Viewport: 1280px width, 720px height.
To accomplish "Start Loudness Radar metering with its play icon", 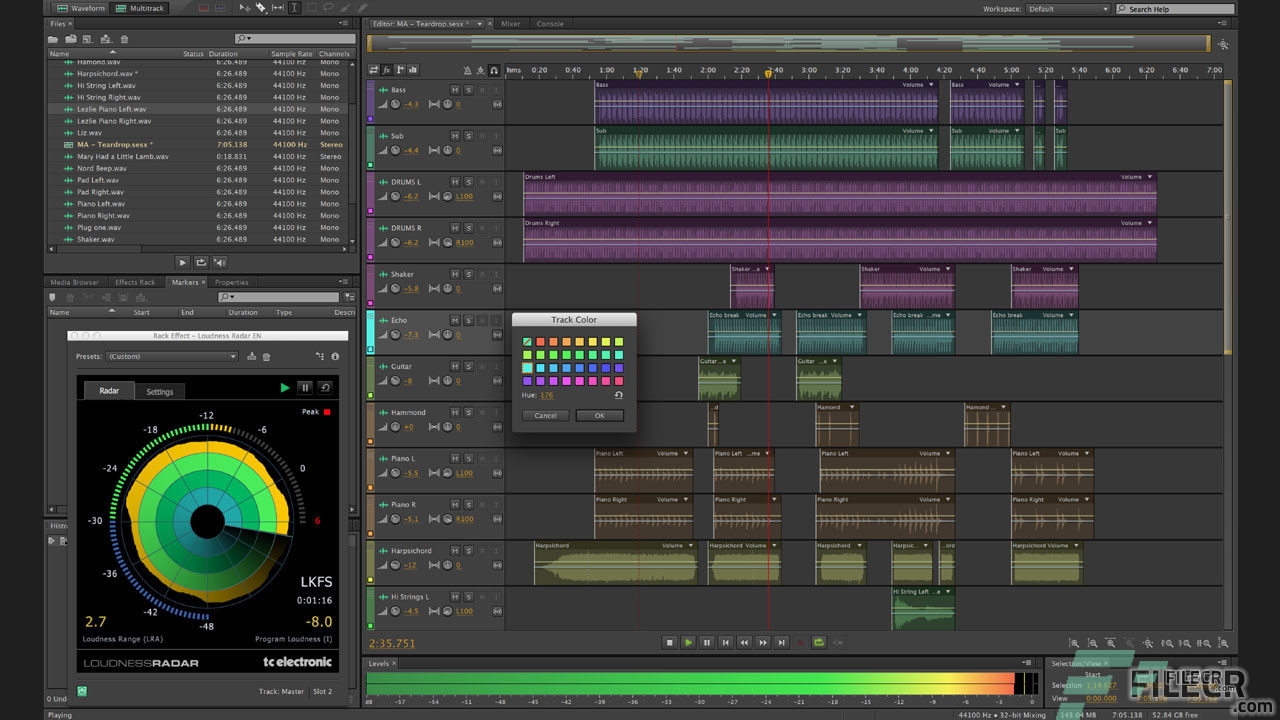I will click(285, 387).
